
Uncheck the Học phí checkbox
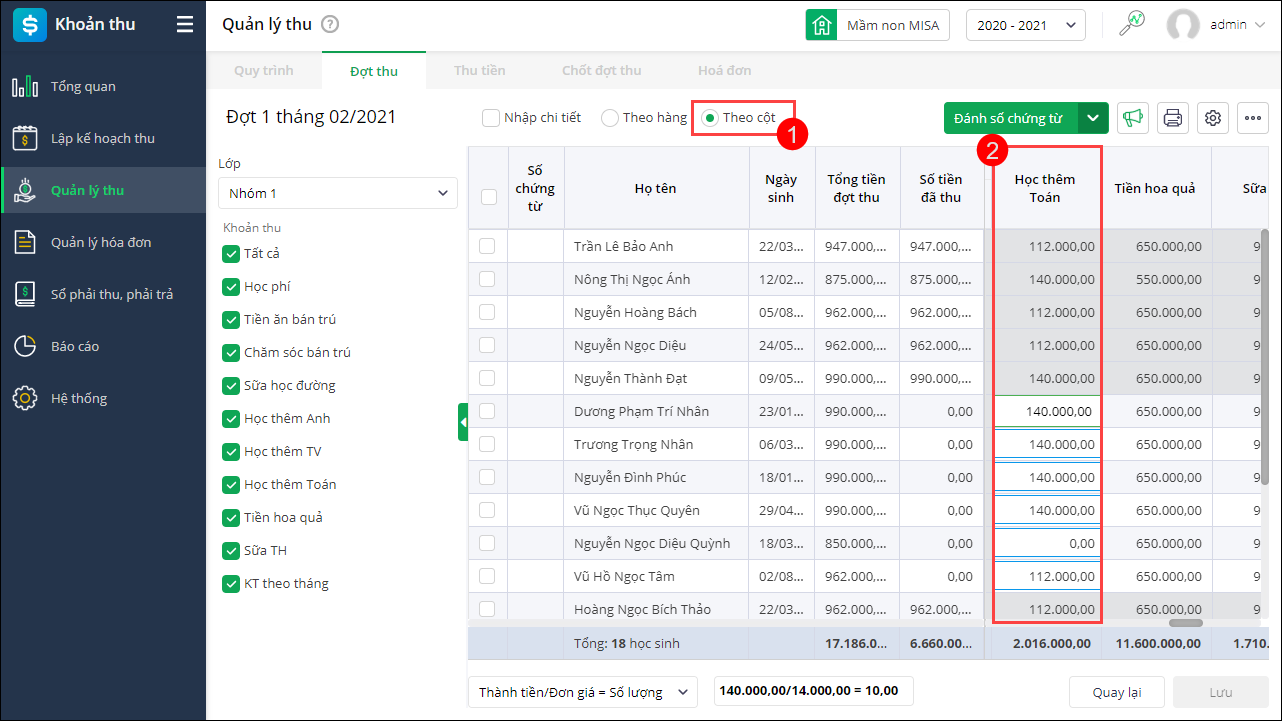pos(231,287)
